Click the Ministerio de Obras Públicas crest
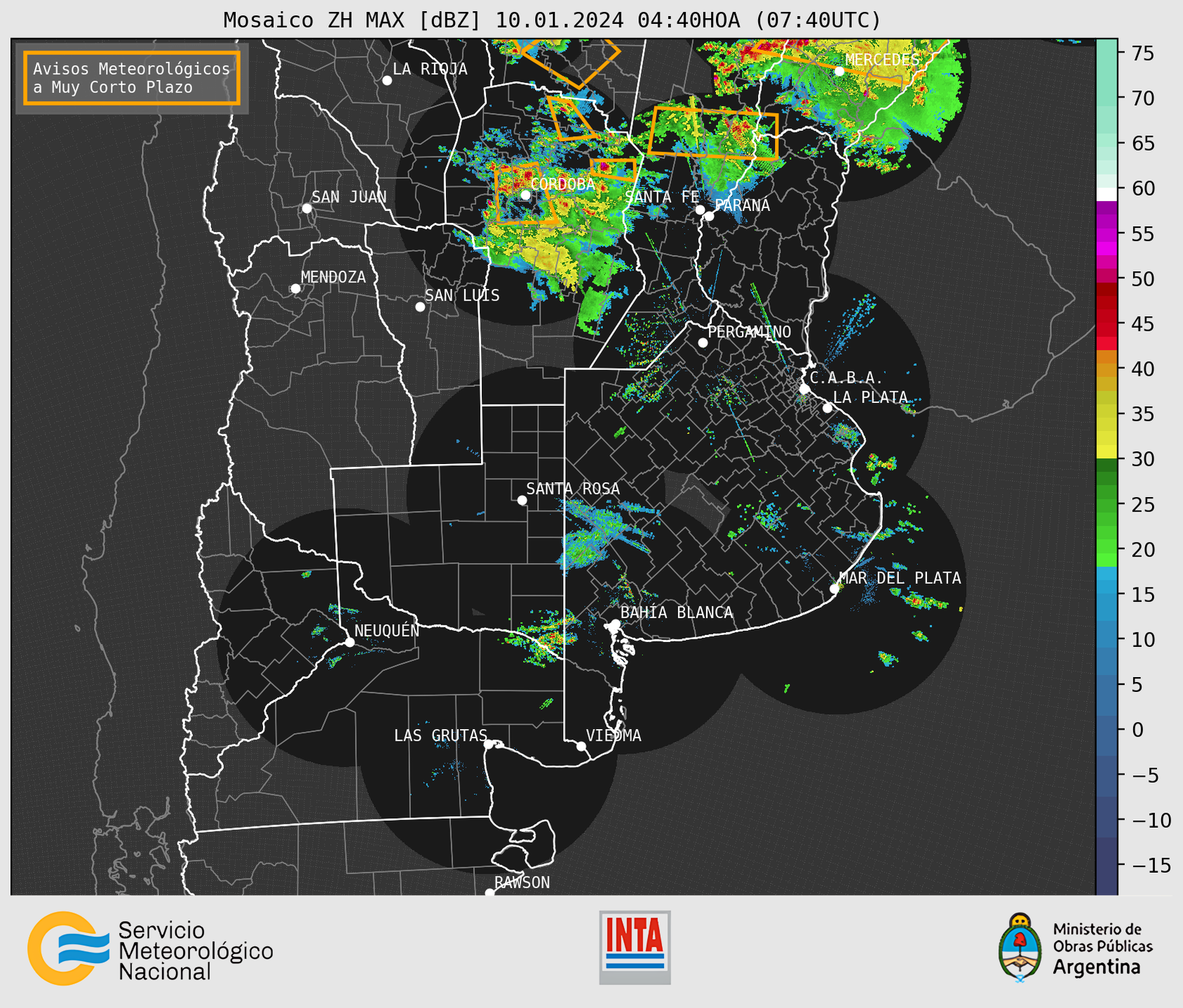Screen dimensions: 1183x1008 1020,947
